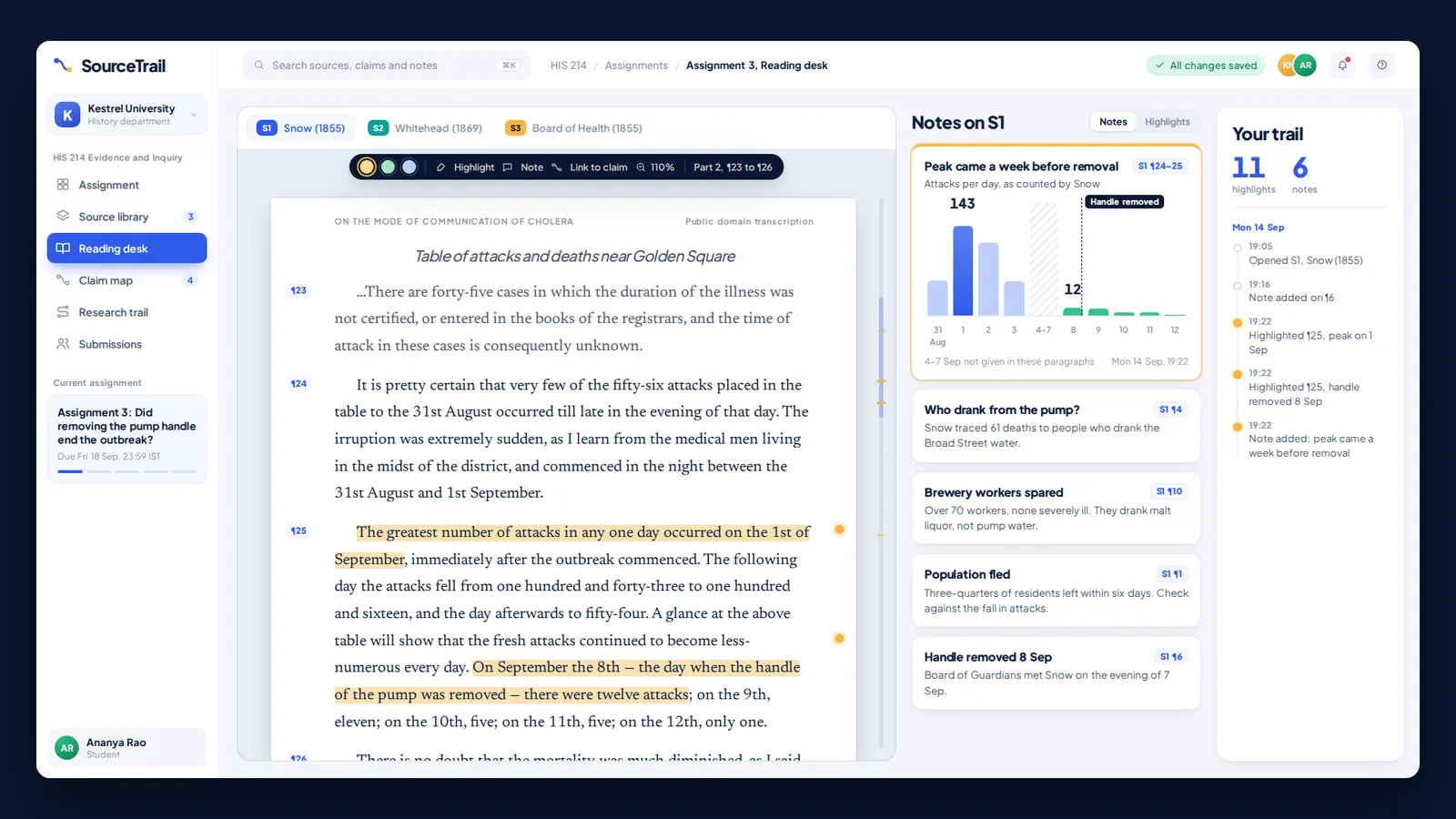Add a Note from the toolbar

click(x=523, y=167)
